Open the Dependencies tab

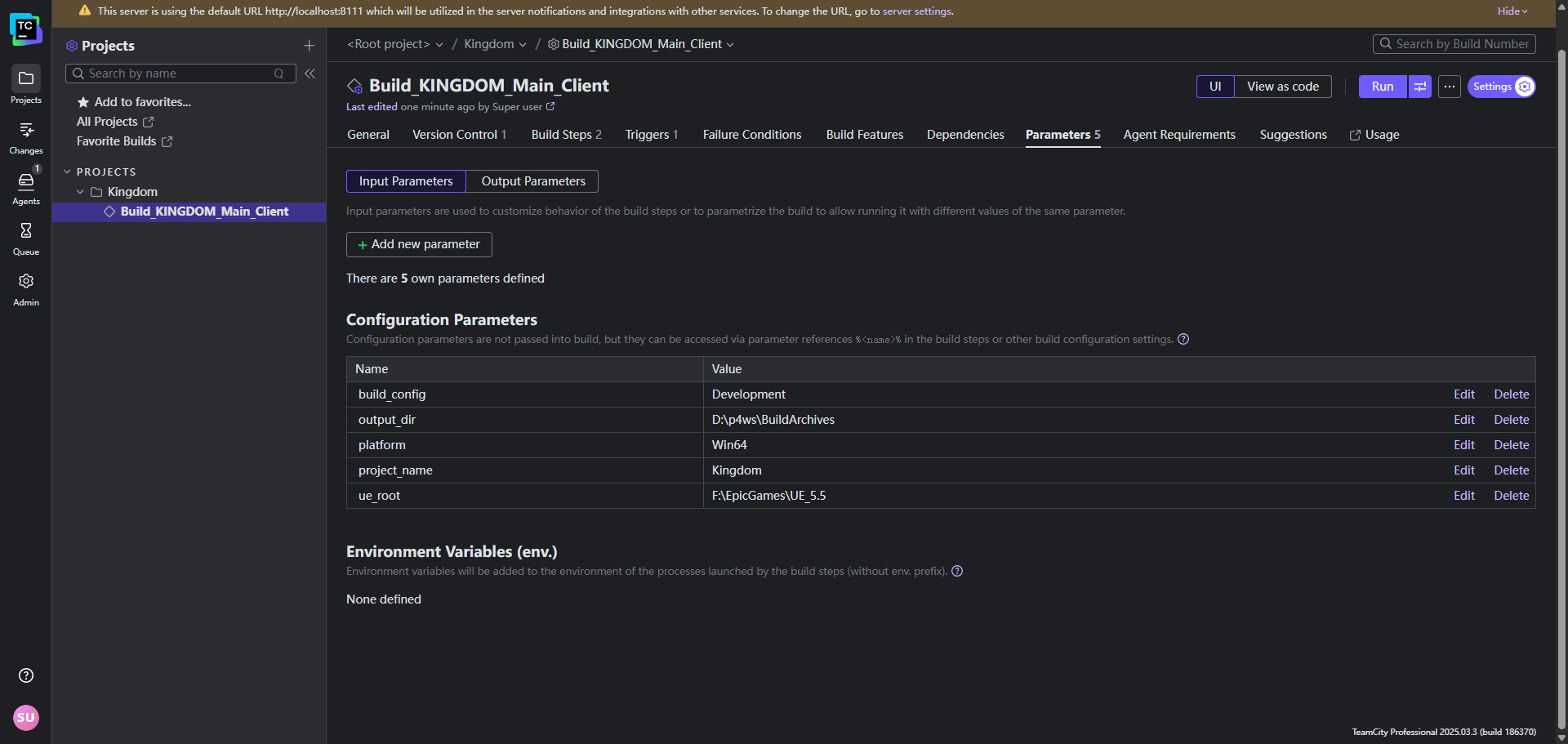click(x=965, y=135)
